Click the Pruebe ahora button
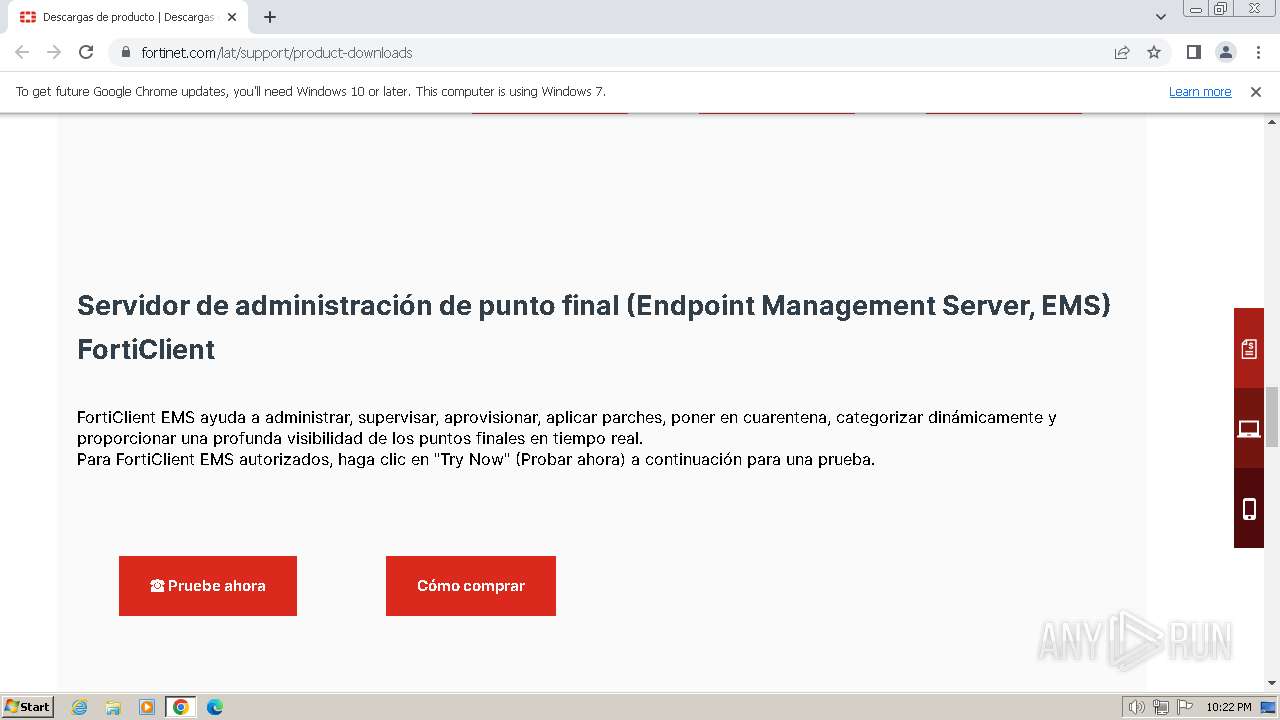 (208, 586)
